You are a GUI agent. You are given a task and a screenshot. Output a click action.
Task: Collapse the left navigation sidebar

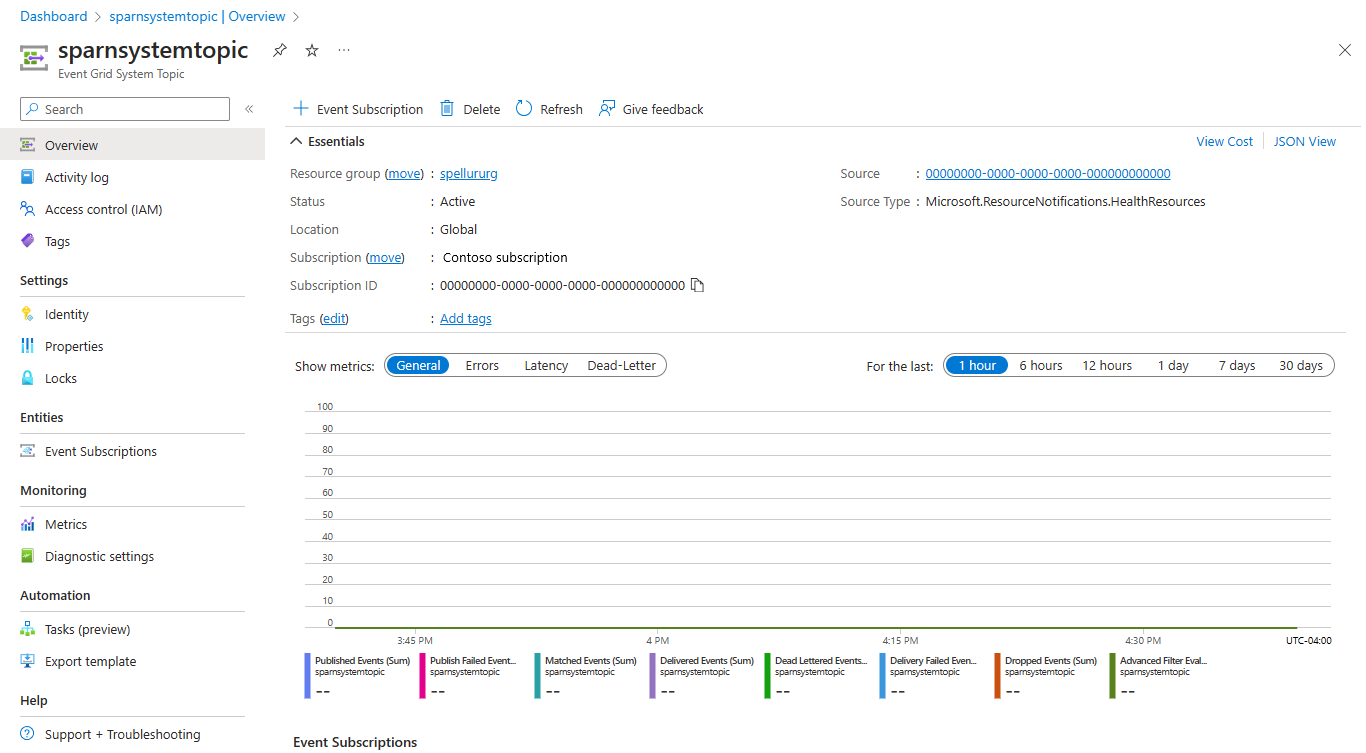(249, 109)
